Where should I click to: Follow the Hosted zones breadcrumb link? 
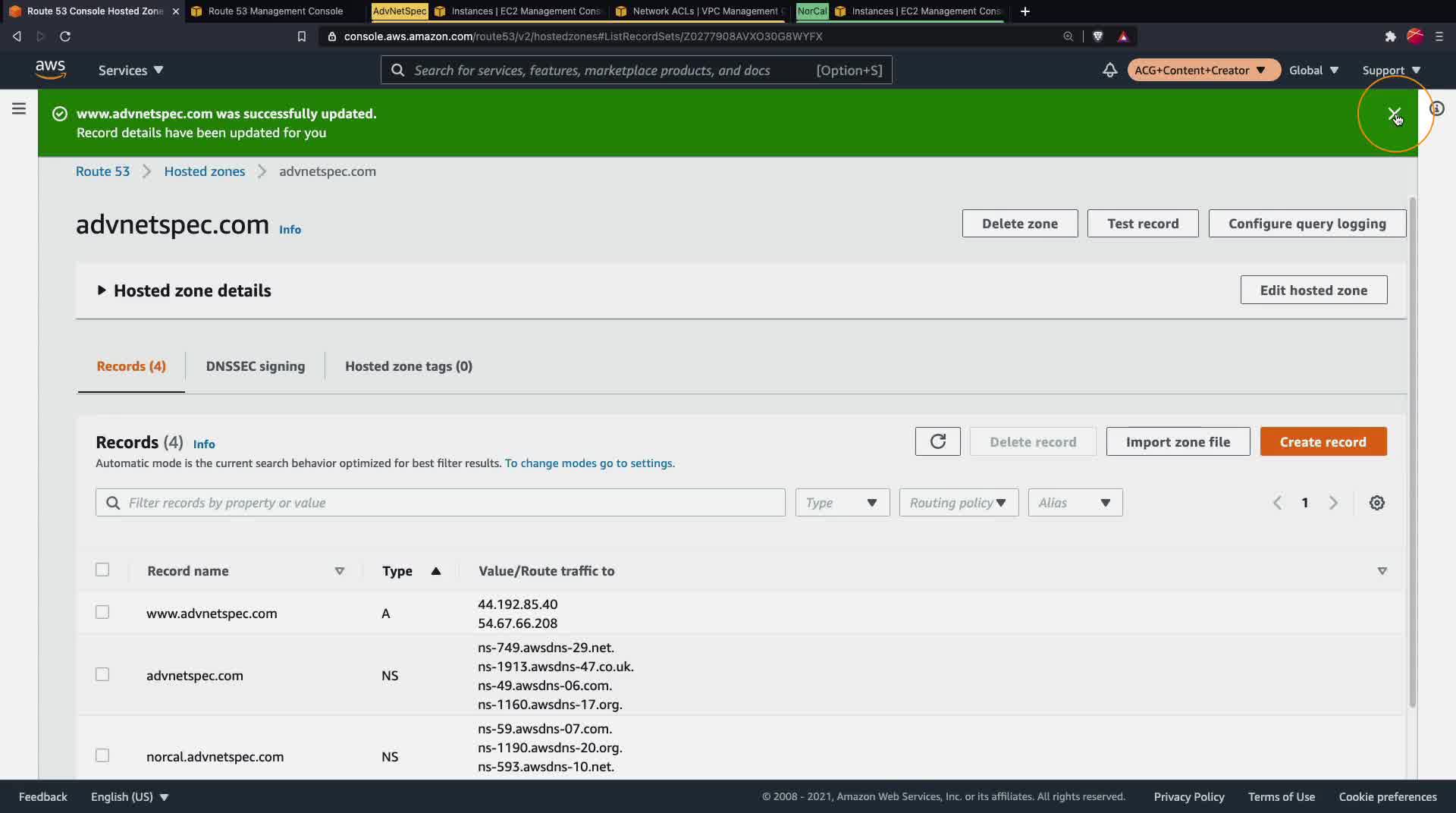[205, 171]
